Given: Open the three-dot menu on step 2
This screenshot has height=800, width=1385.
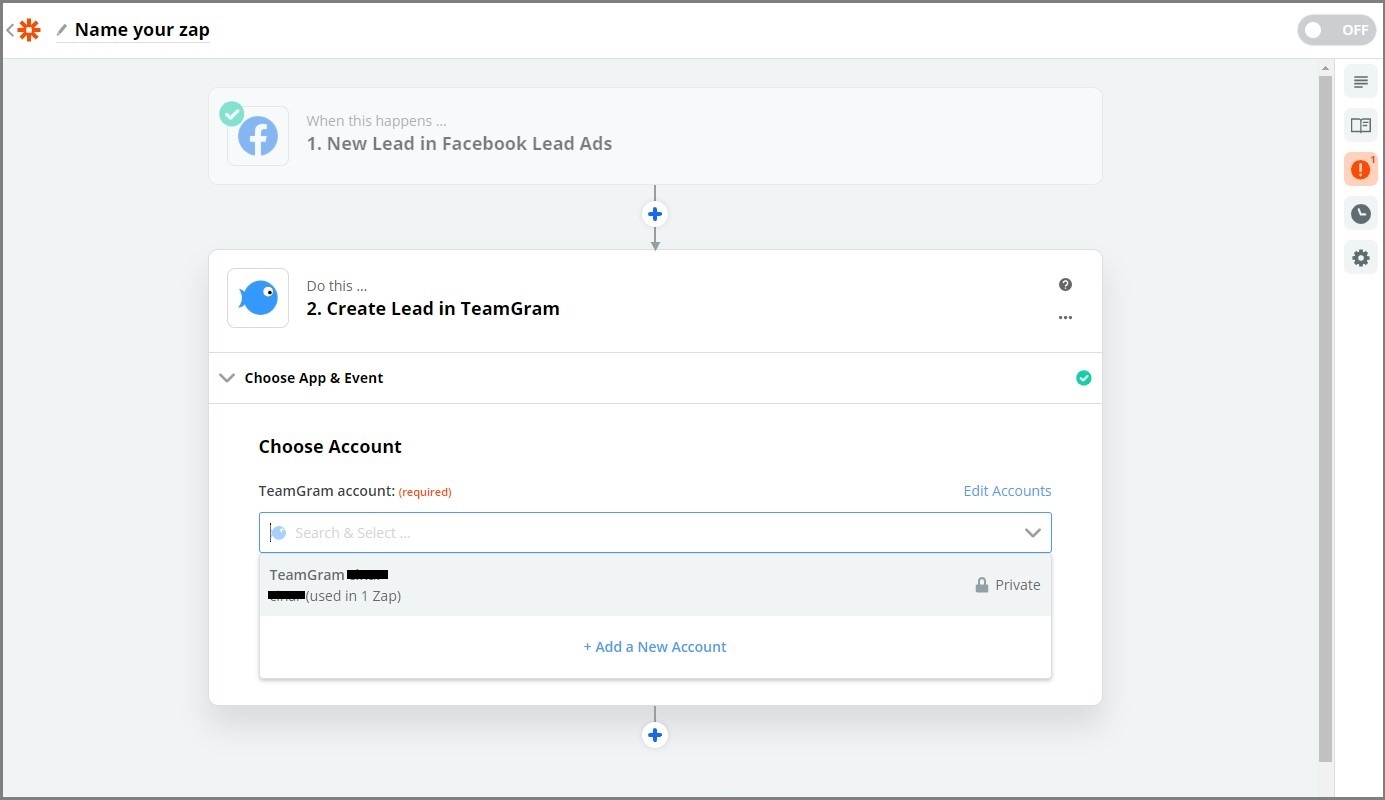Looking at the screenshot, I should (x=1065, y=318).
